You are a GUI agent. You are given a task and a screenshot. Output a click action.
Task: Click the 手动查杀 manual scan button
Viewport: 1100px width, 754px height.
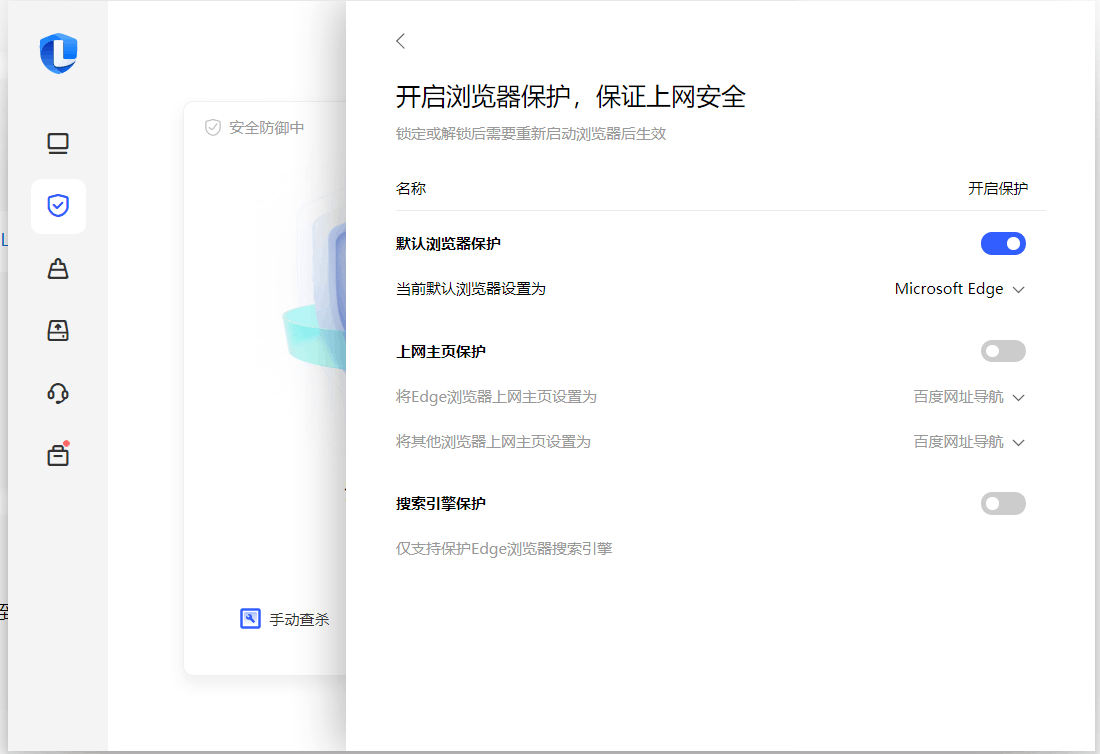click(298, 618)
